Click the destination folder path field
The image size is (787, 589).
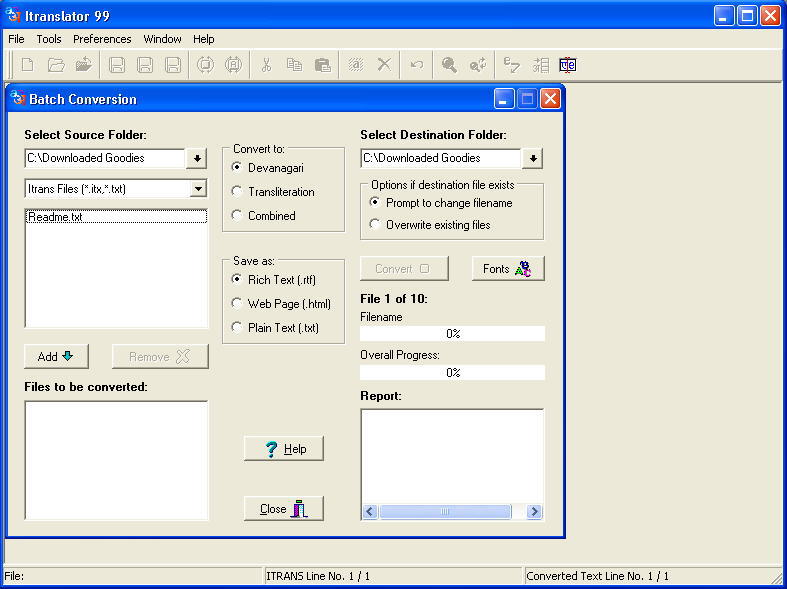pos(441,158)
